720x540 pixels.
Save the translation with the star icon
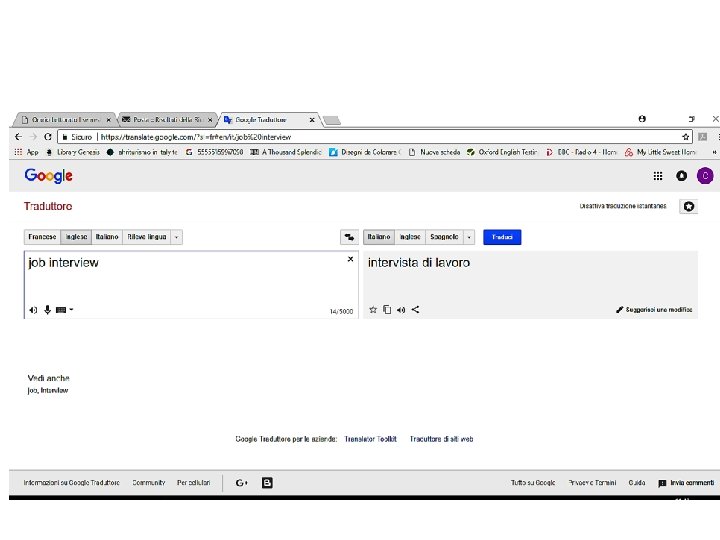(x=373, y=309)
